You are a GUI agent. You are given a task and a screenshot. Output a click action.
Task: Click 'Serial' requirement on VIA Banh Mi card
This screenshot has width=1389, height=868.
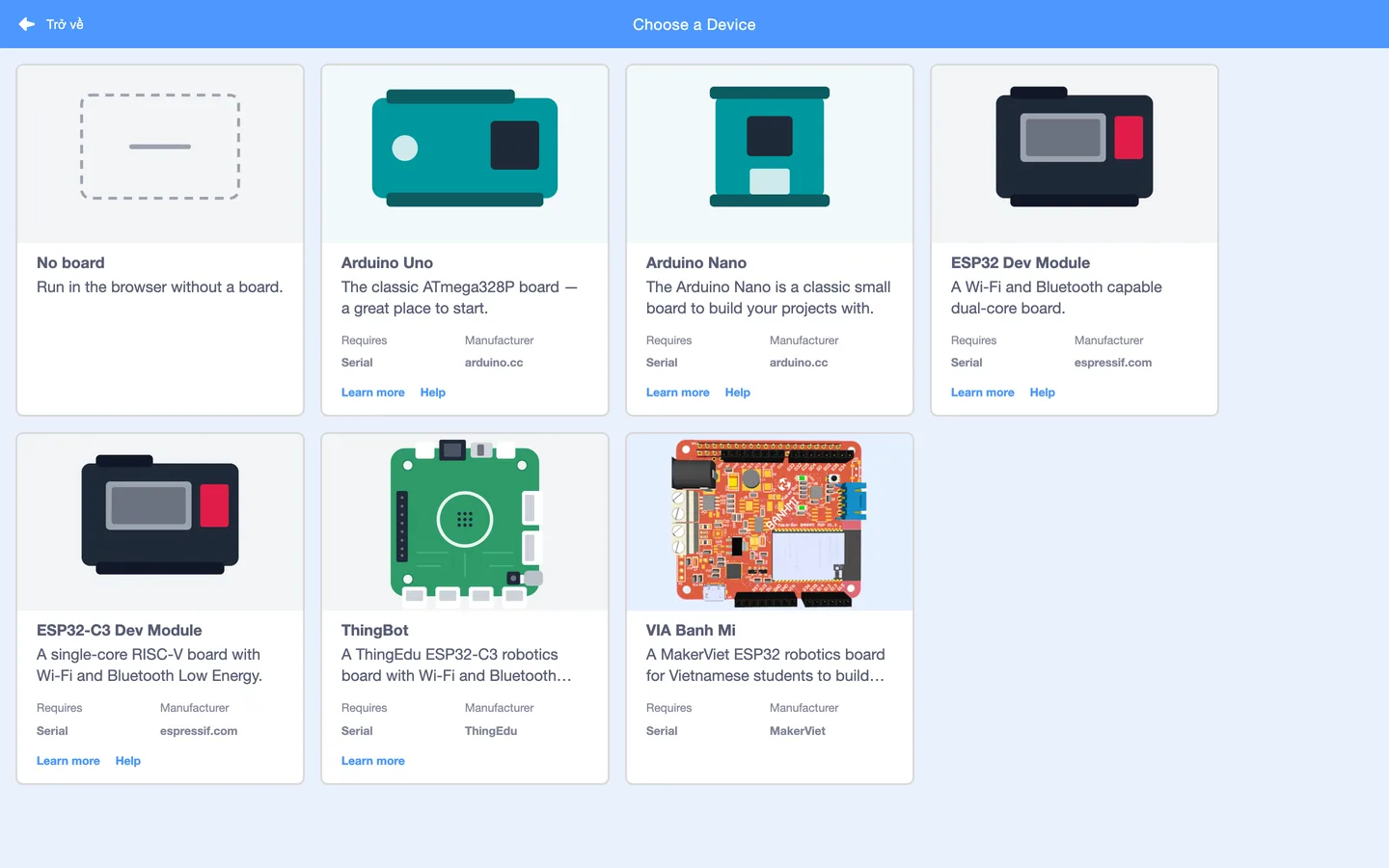coord(662,731)
